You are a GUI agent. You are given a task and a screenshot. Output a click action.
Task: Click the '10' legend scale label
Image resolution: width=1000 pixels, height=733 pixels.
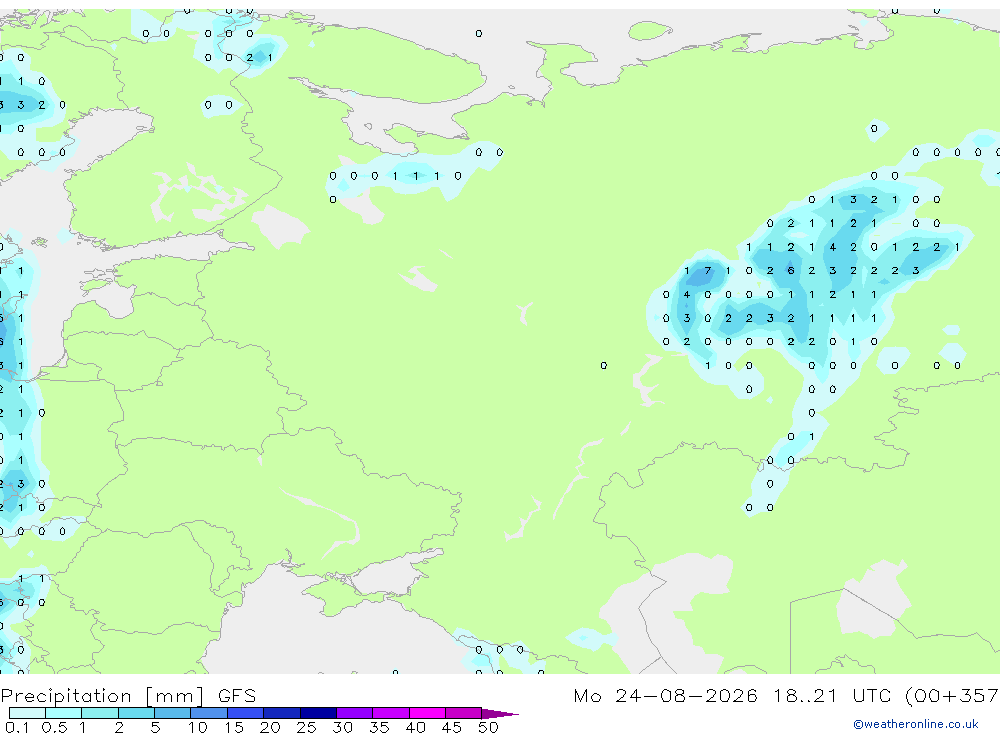(x=198, y=727)
